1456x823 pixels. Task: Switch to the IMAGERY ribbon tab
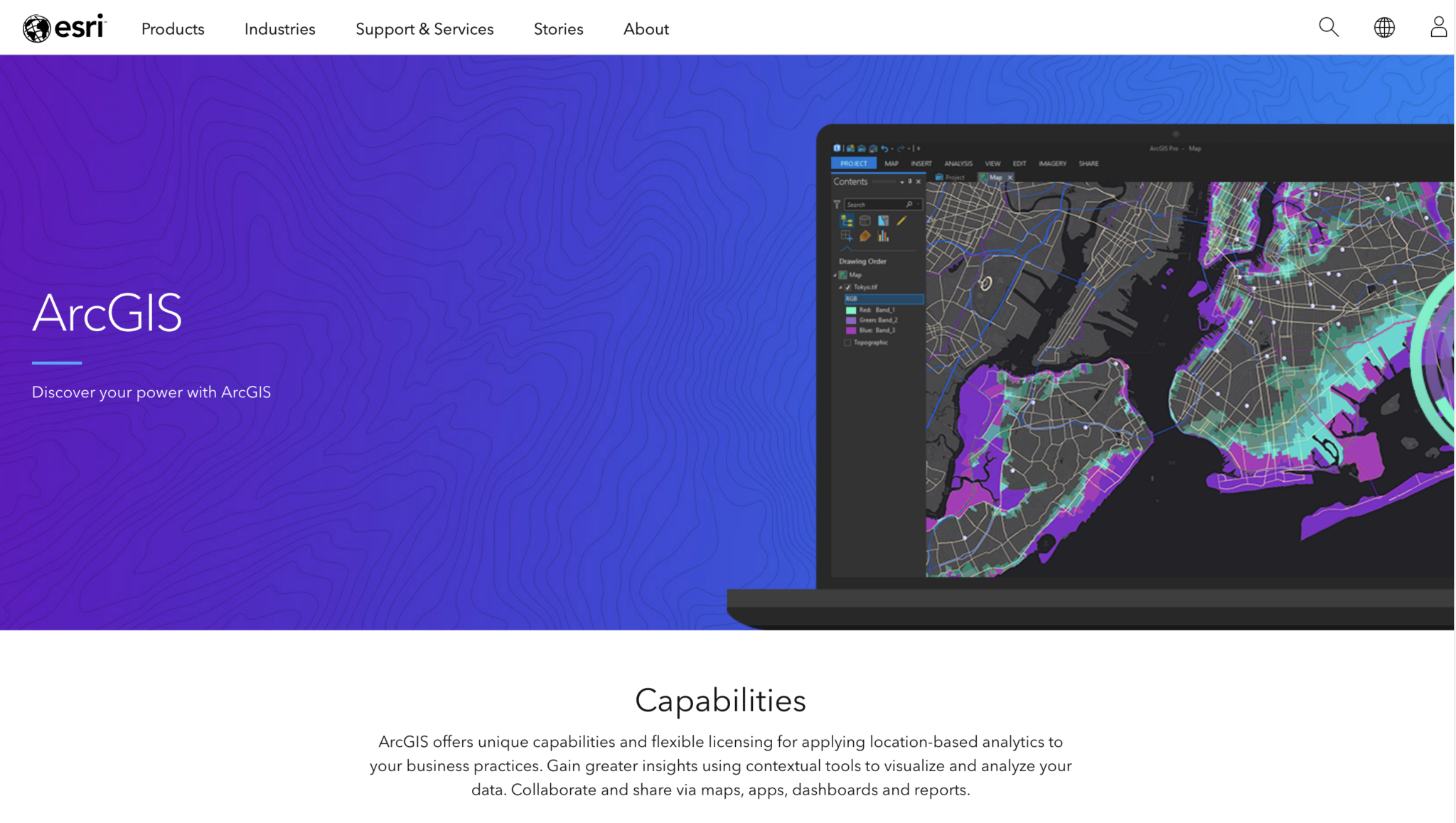[1053, 163]
